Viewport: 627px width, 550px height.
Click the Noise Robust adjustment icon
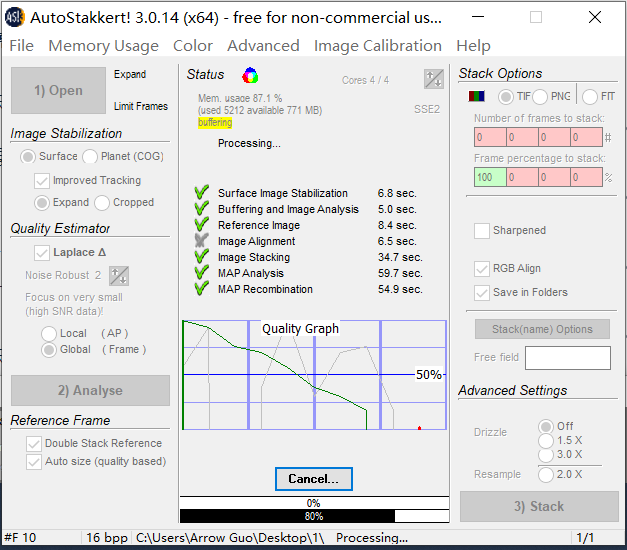click(119, 275)
